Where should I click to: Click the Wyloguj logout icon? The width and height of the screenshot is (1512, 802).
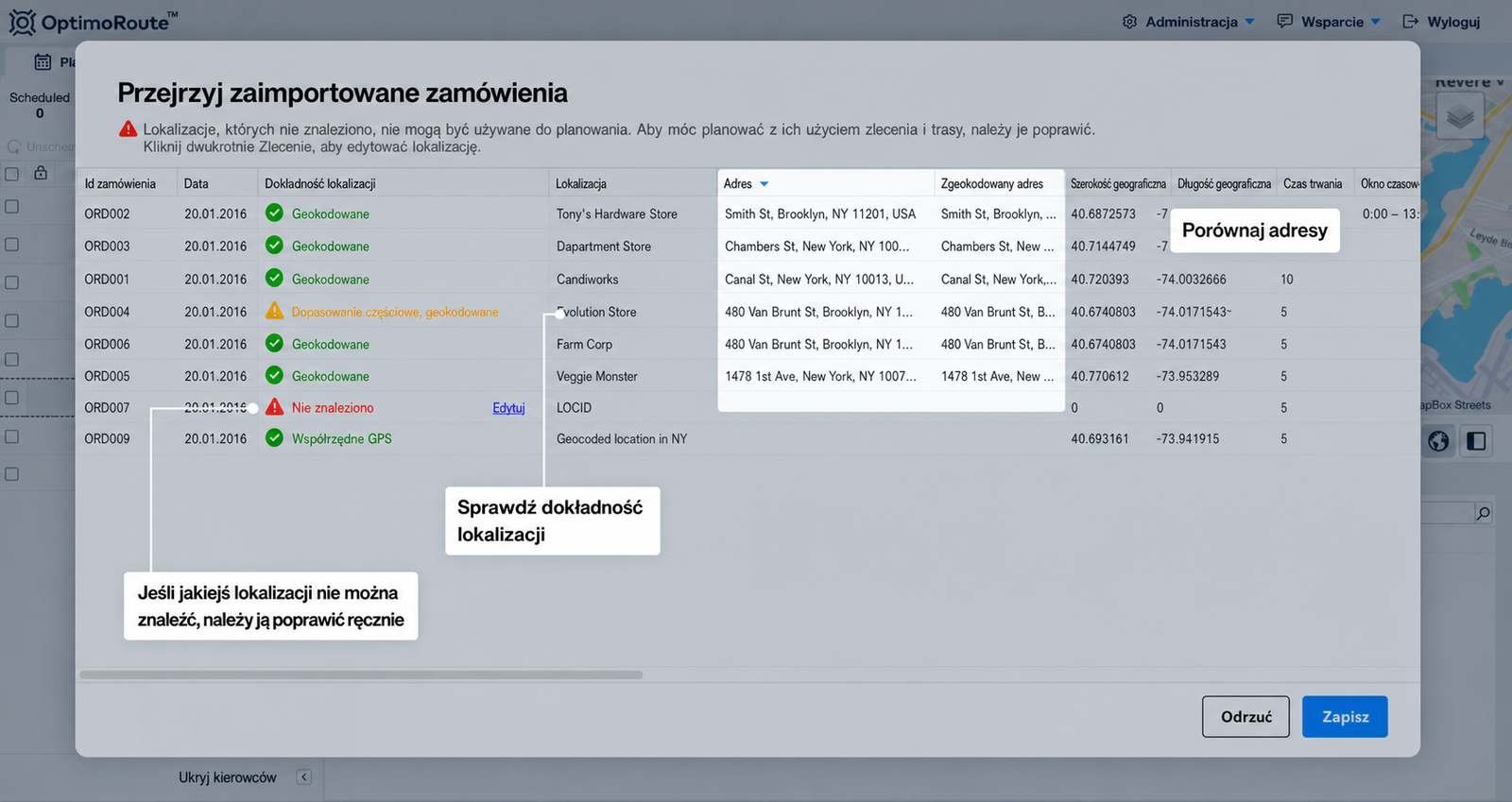1411,21
